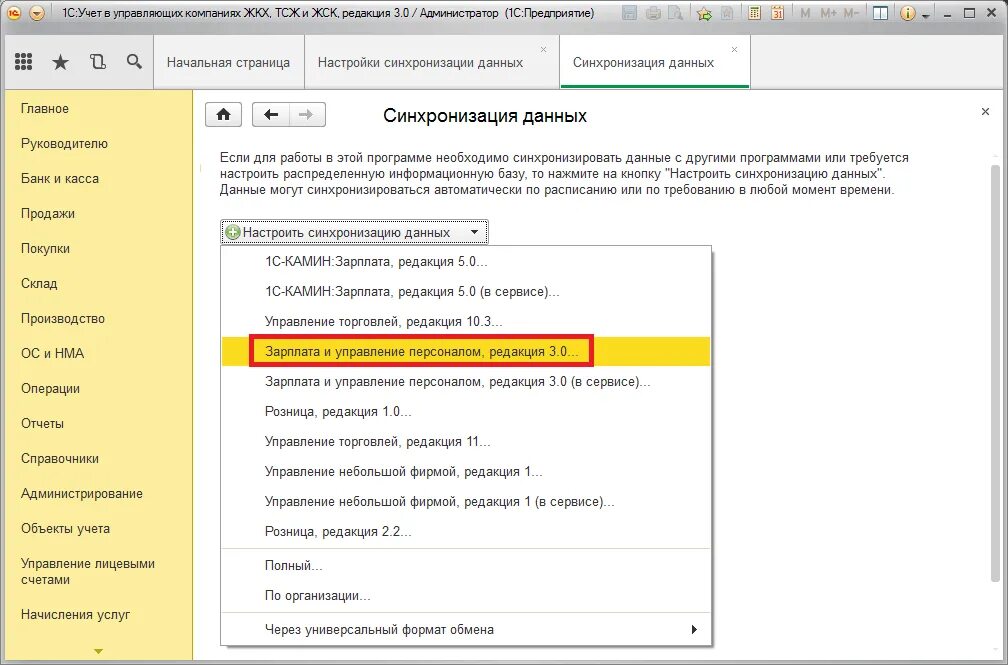Click the M memory button
The image size is (1008, 665).
pos(805,13)
